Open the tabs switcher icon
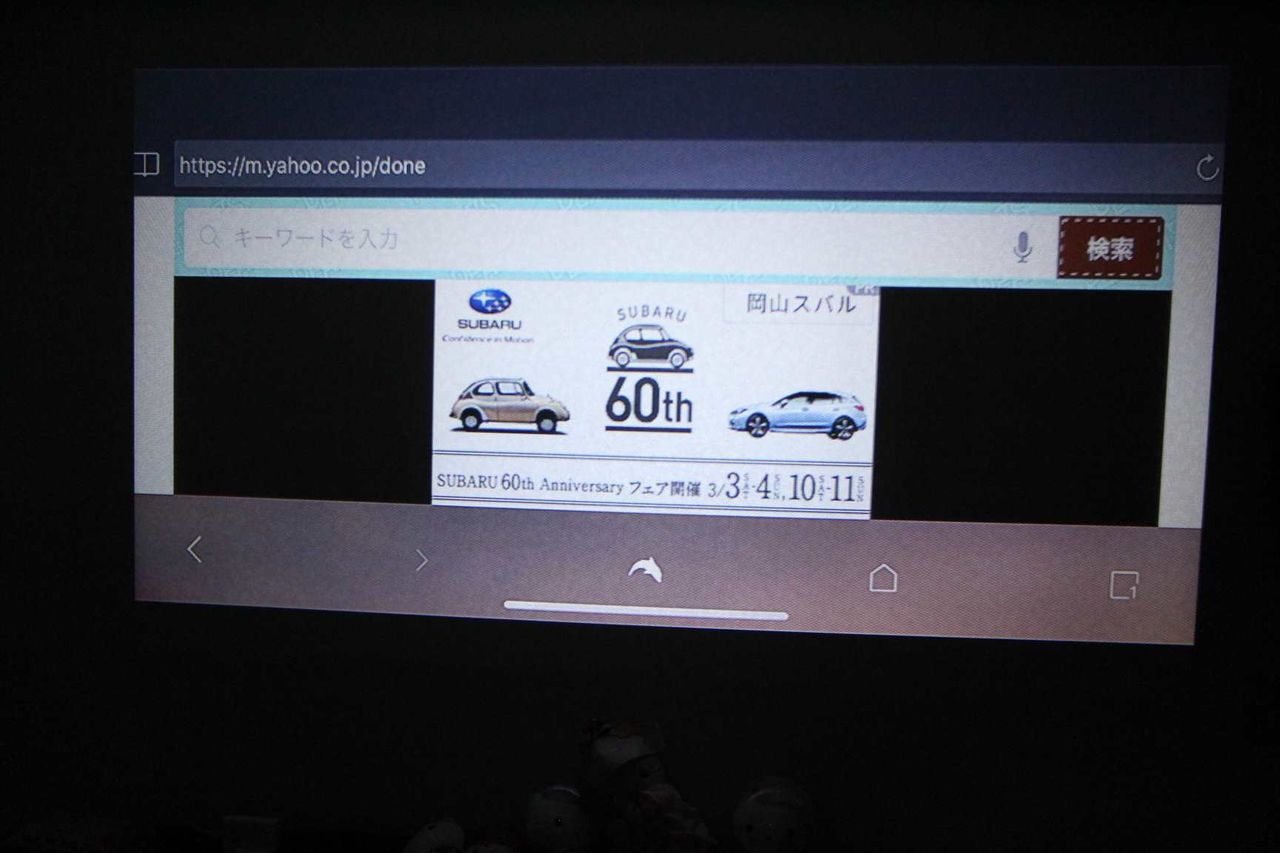Viewport: 1280px width, 853px height. coord(1124,585)
